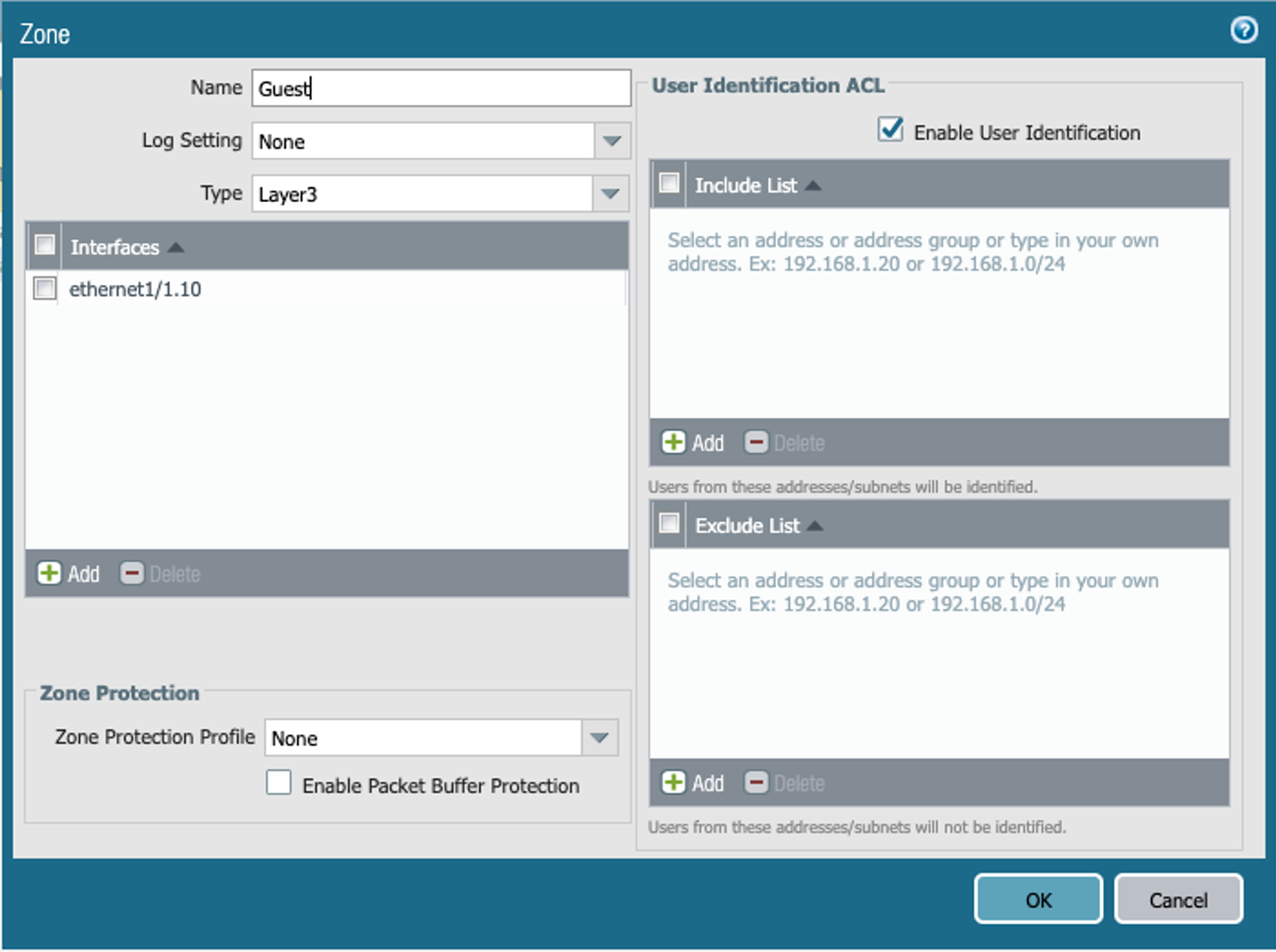
Task: Open the Type dropdown showing Layer3
Action: 610,194
